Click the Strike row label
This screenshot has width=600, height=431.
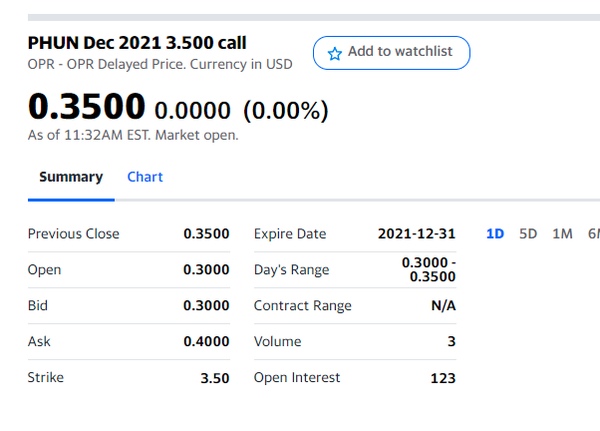coord(45,378)
